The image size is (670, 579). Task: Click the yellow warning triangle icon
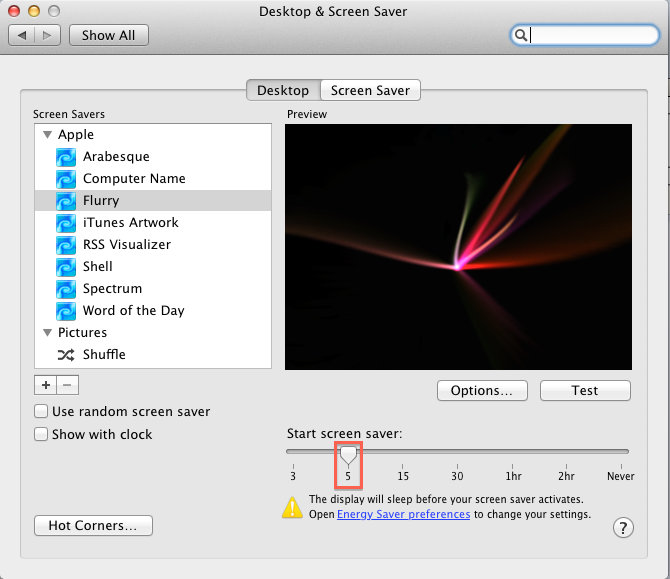pyautogui.click(x=292, y=508)
